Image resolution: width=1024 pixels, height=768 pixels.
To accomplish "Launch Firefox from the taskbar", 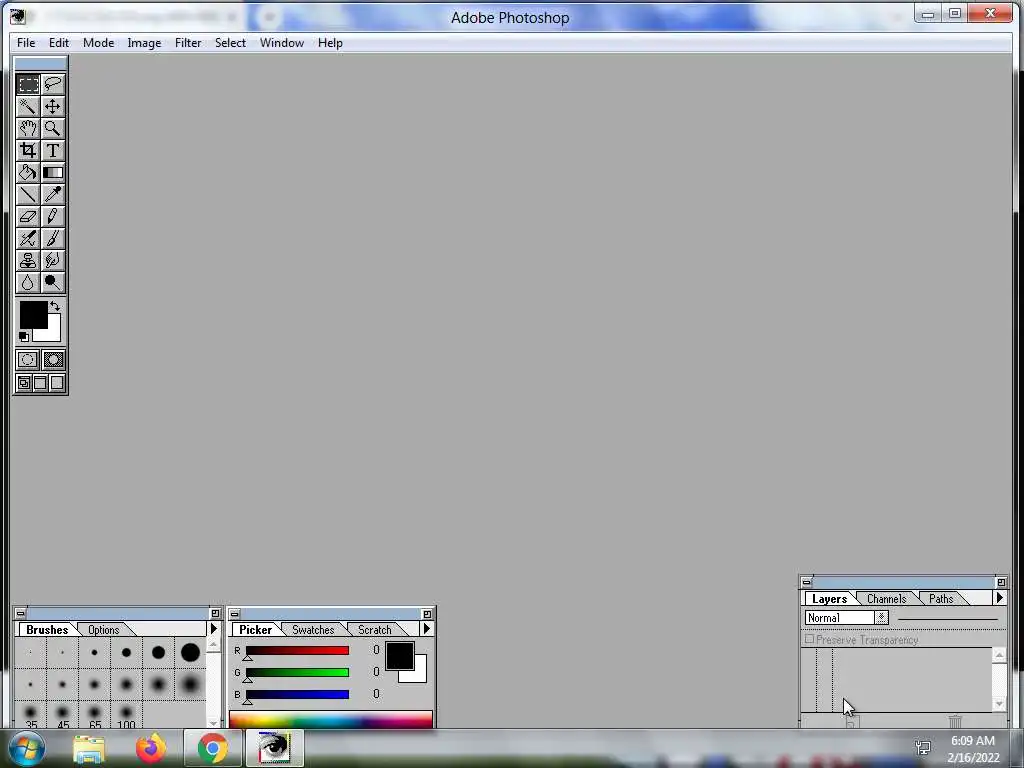I will pyautogui.click(x=151, y=748).
